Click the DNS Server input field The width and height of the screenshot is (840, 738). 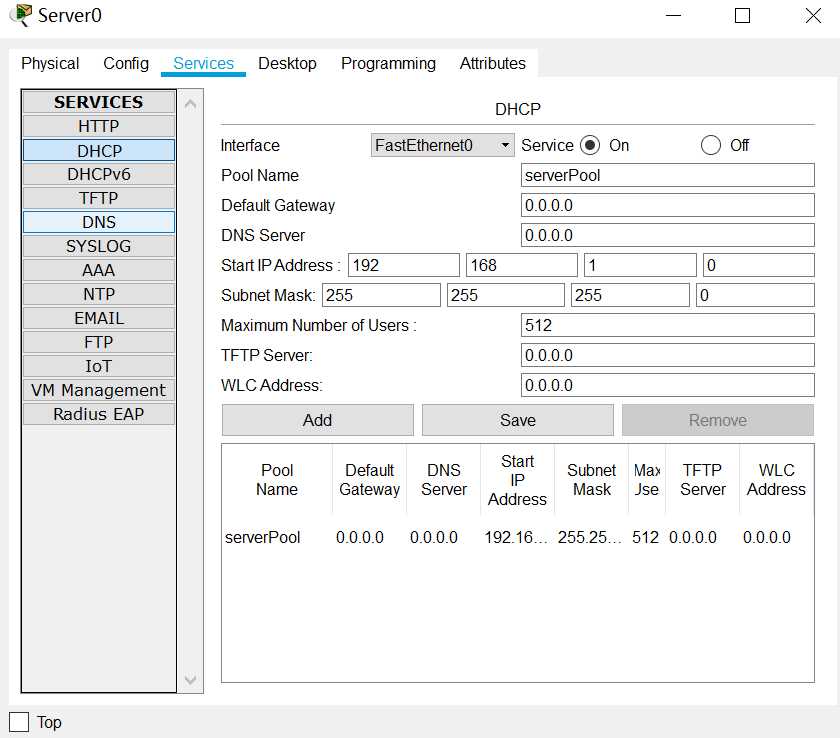pyautogui.click(x=668, y=235)
